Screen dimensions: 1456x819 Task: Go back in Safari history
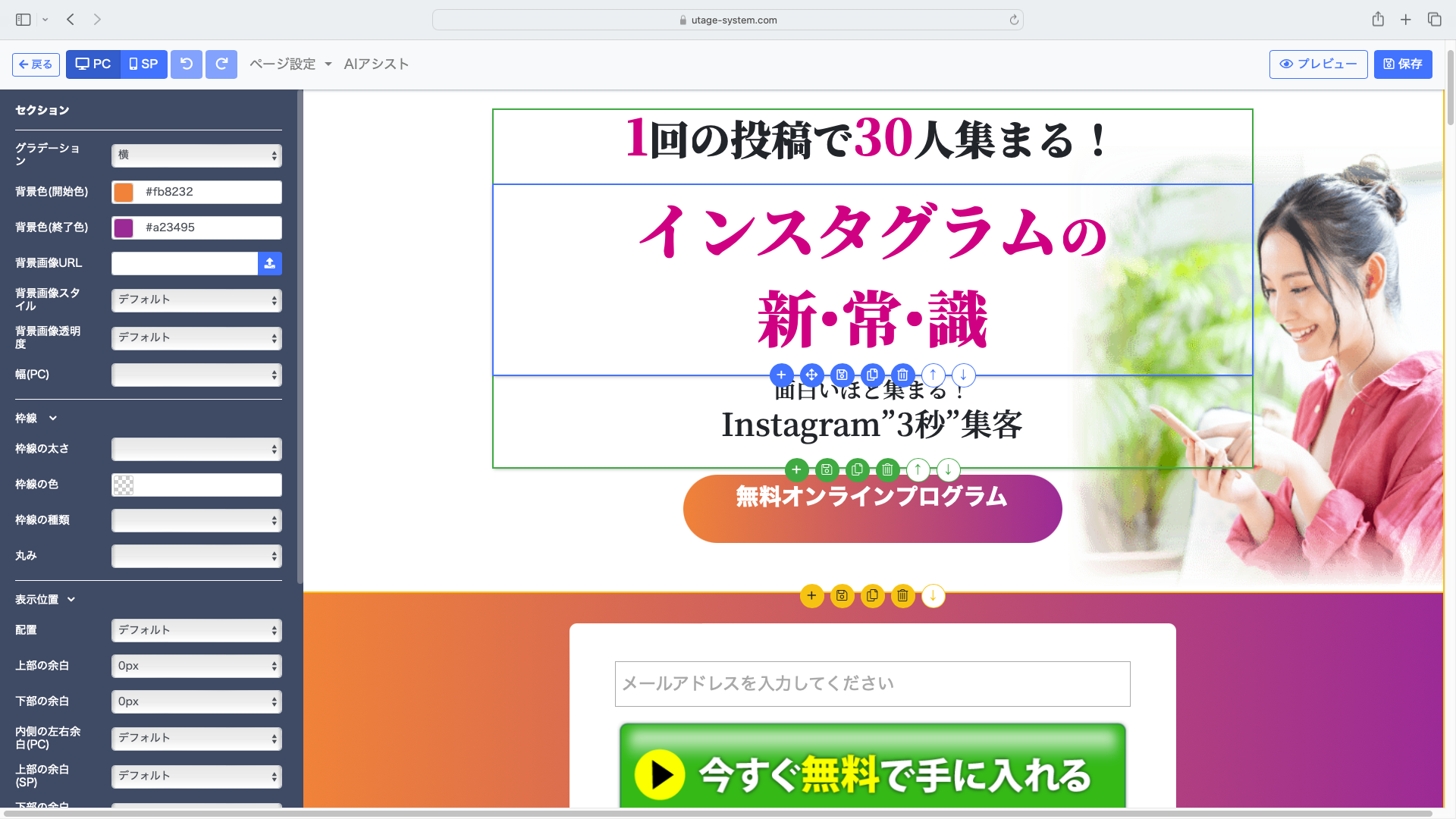click(71, 20)
